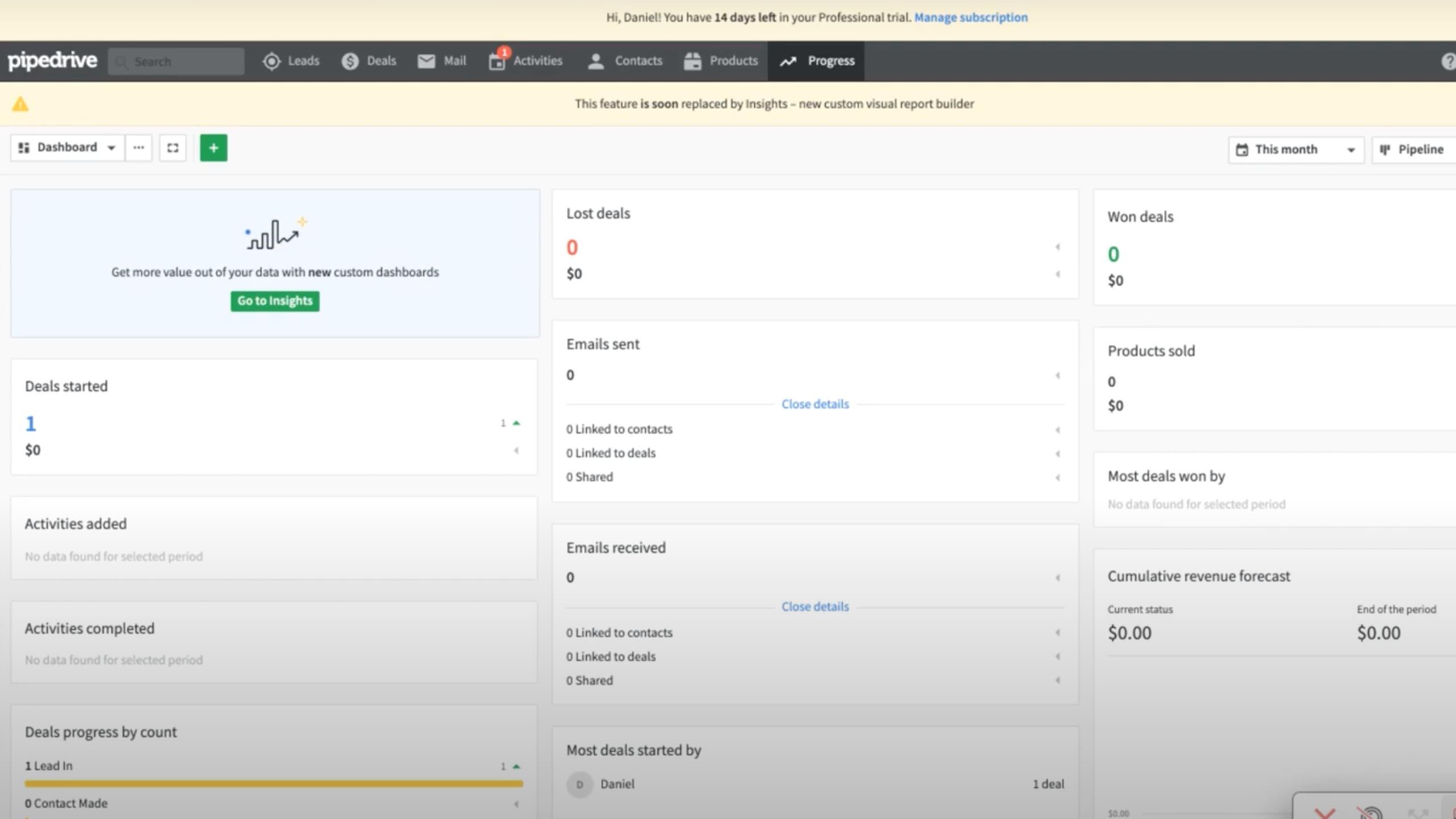Click the arrow beside Deals started $0
The image size is (1456, 819).
tap(516, 450)
